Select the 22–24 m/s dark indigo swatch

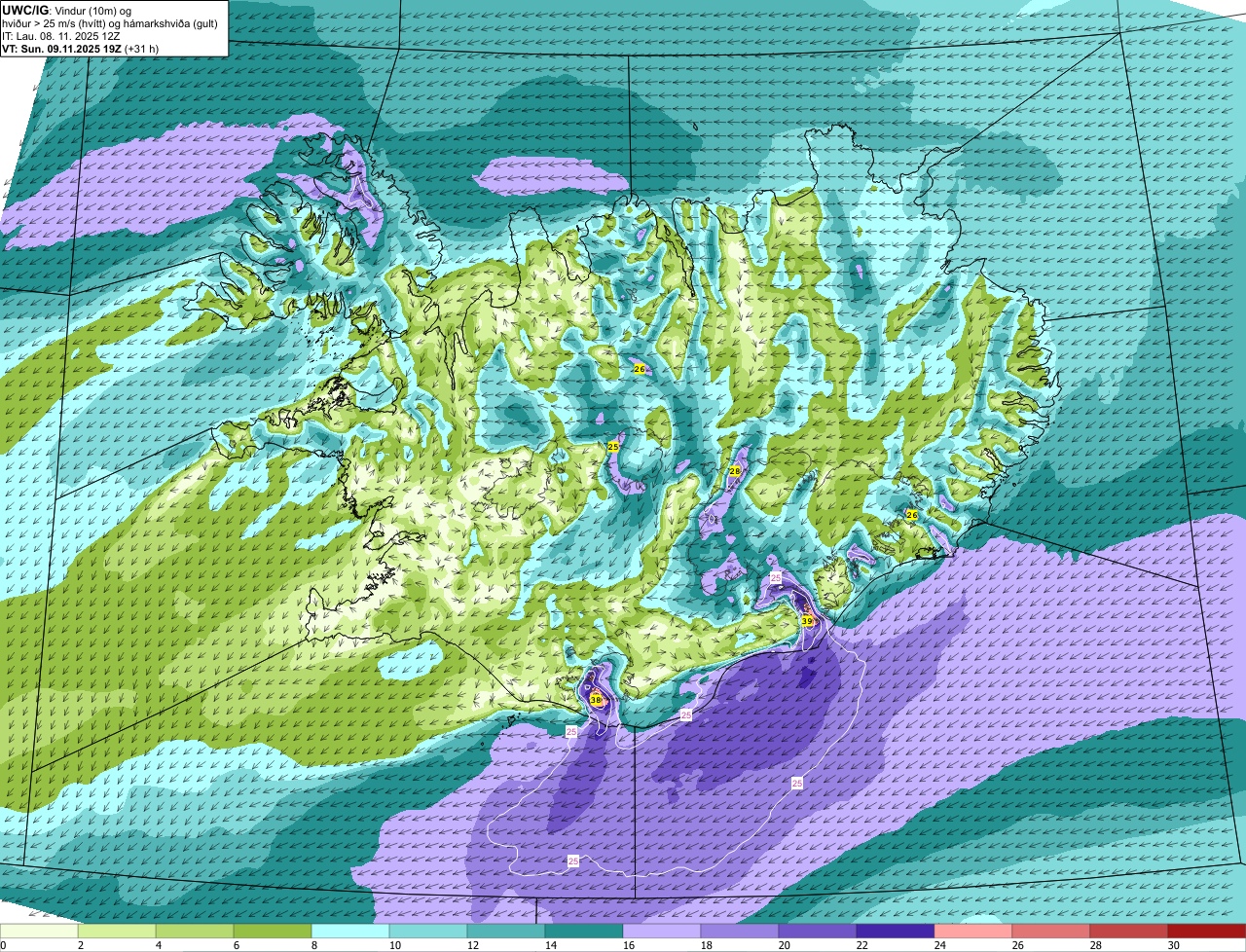896,932
